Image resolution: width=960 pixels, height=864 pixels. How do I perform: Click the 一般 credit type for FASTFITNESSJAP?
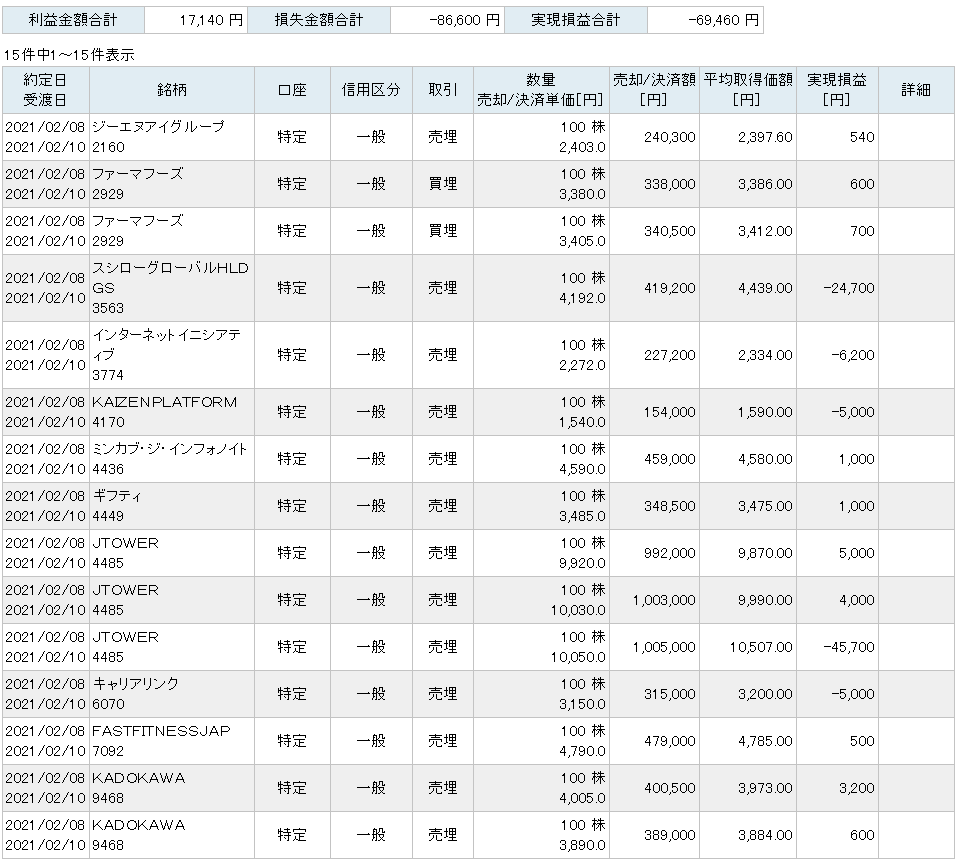[371, 742]
